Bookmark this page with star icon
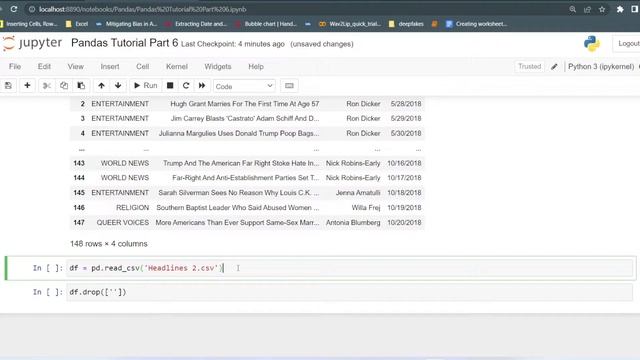The width and height of the screenshot is (640, 360). (602, 9)
